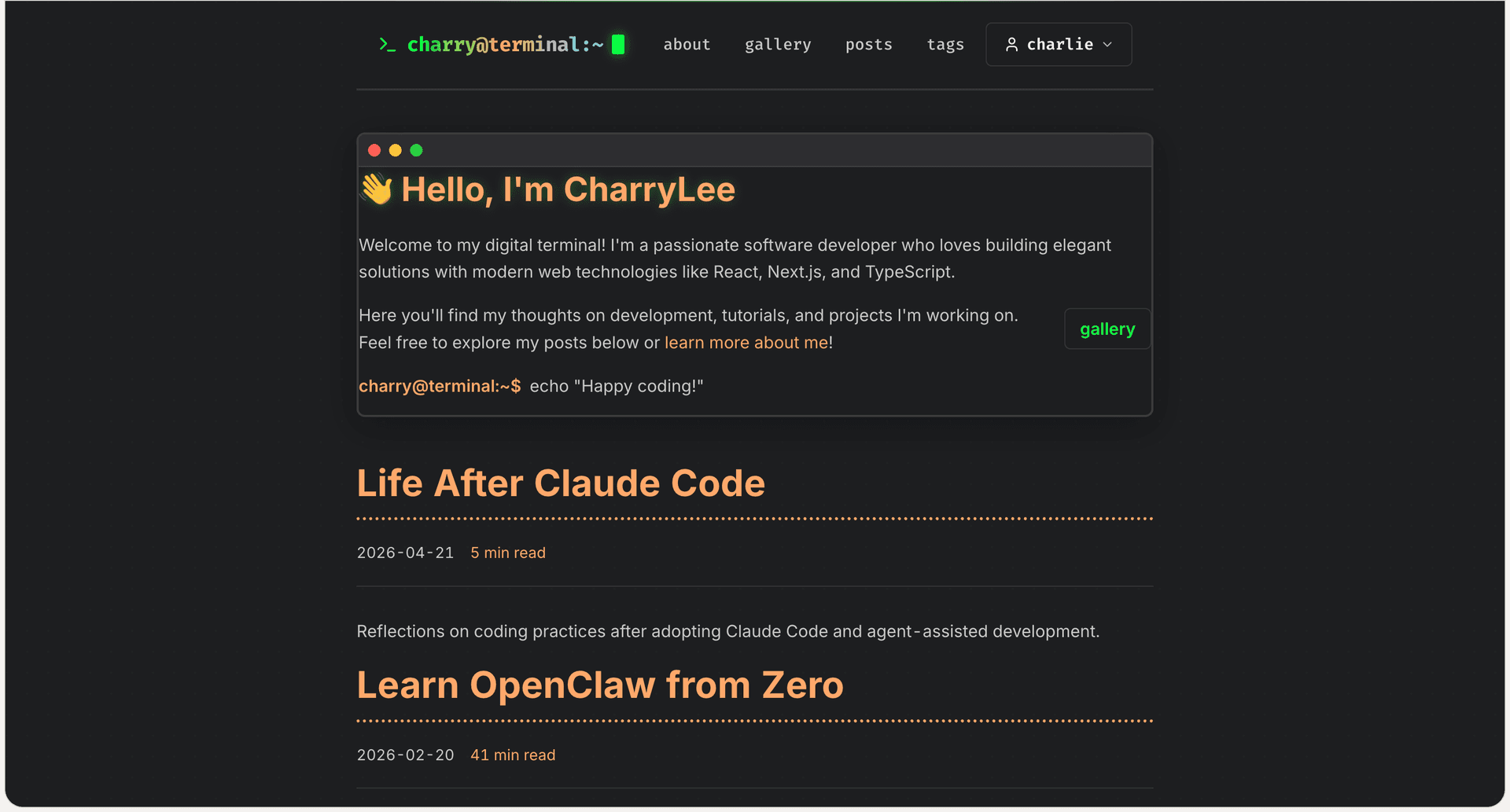Follow the learn more about me link
The width and height of the screenshot is (1510, 812).
click(746, 343)
